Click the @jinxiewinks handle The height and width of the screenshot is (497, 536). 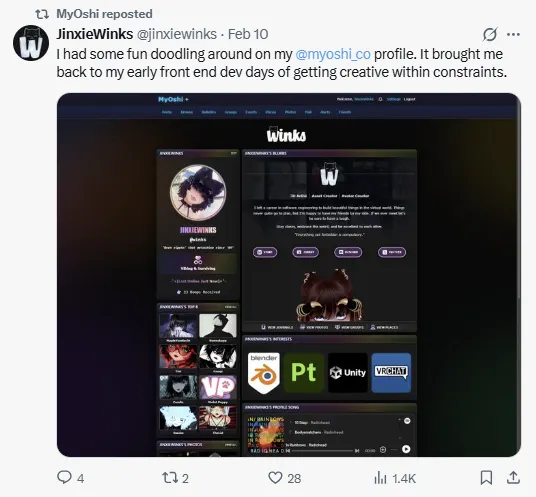click(x=177, y=34)
